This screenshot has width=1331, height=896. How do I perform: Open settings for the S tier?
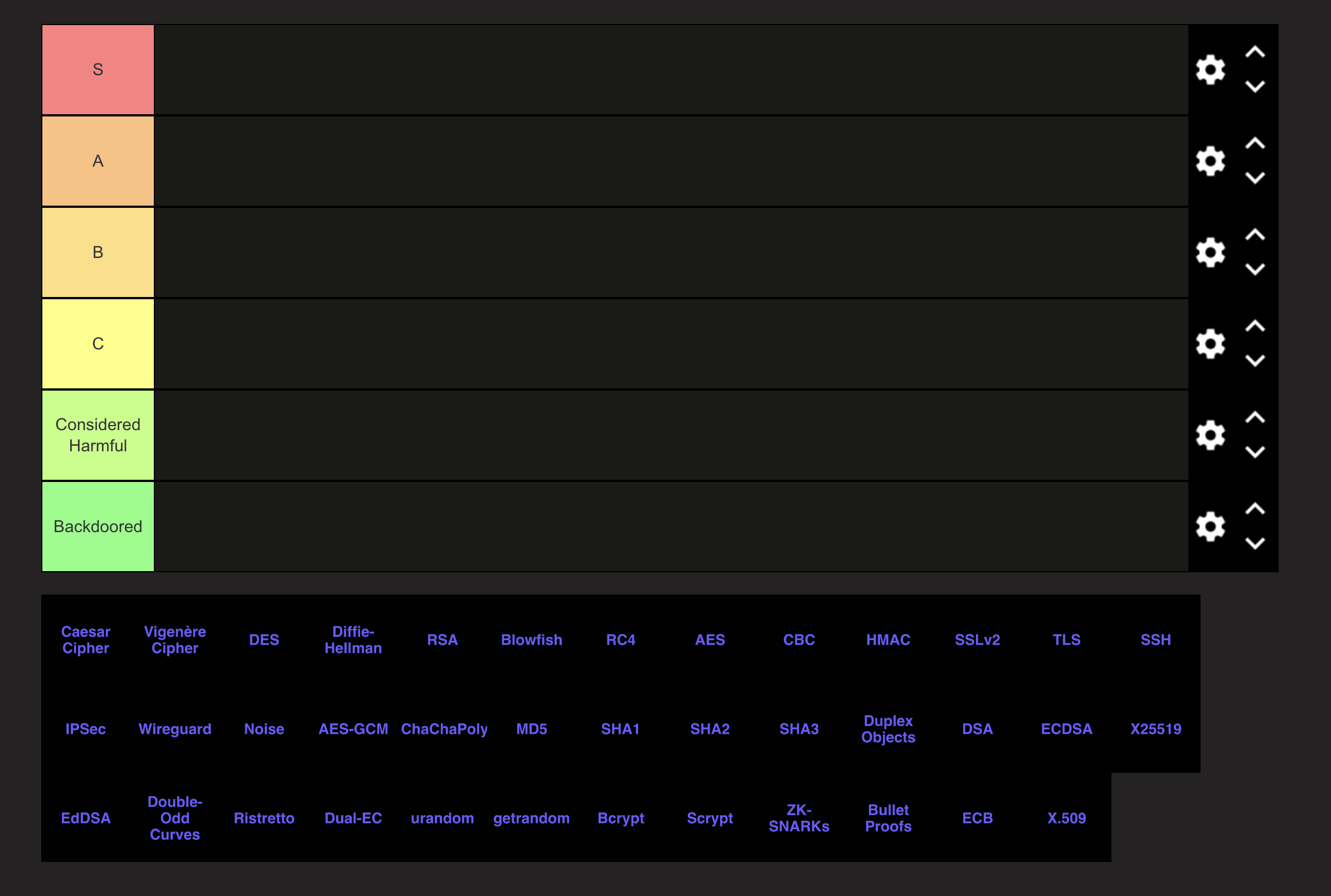coord(1210,70)
